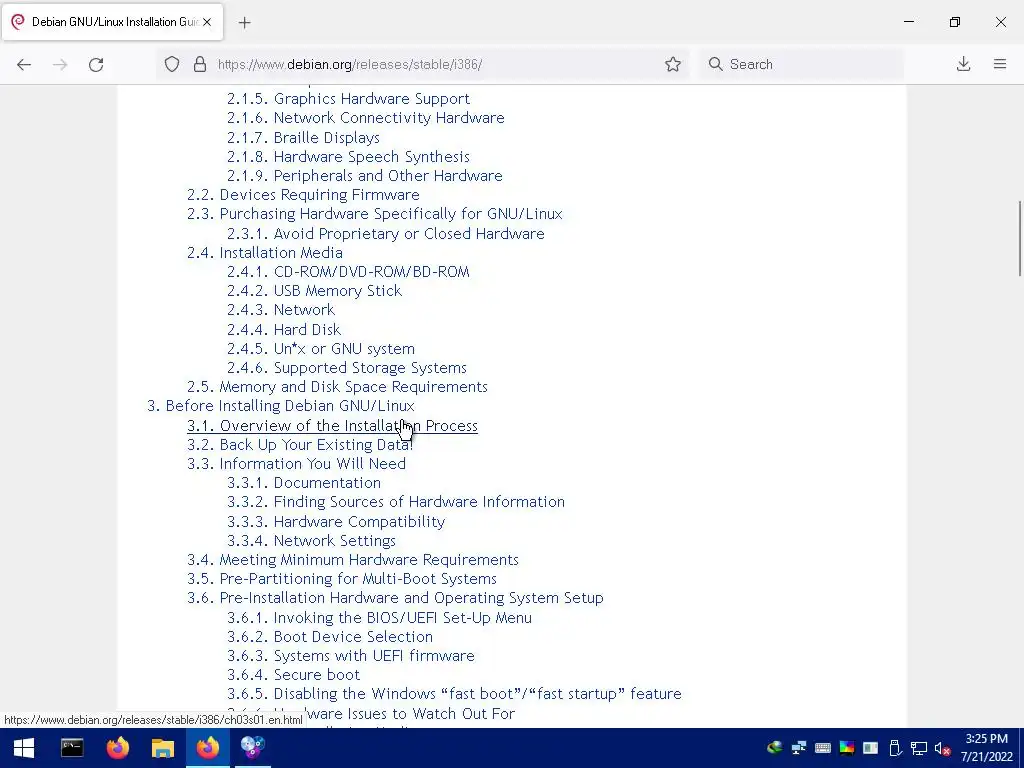
Task: Open 2.1.8 Hardware Speech Synthesis
Action: tap(348, 157)
